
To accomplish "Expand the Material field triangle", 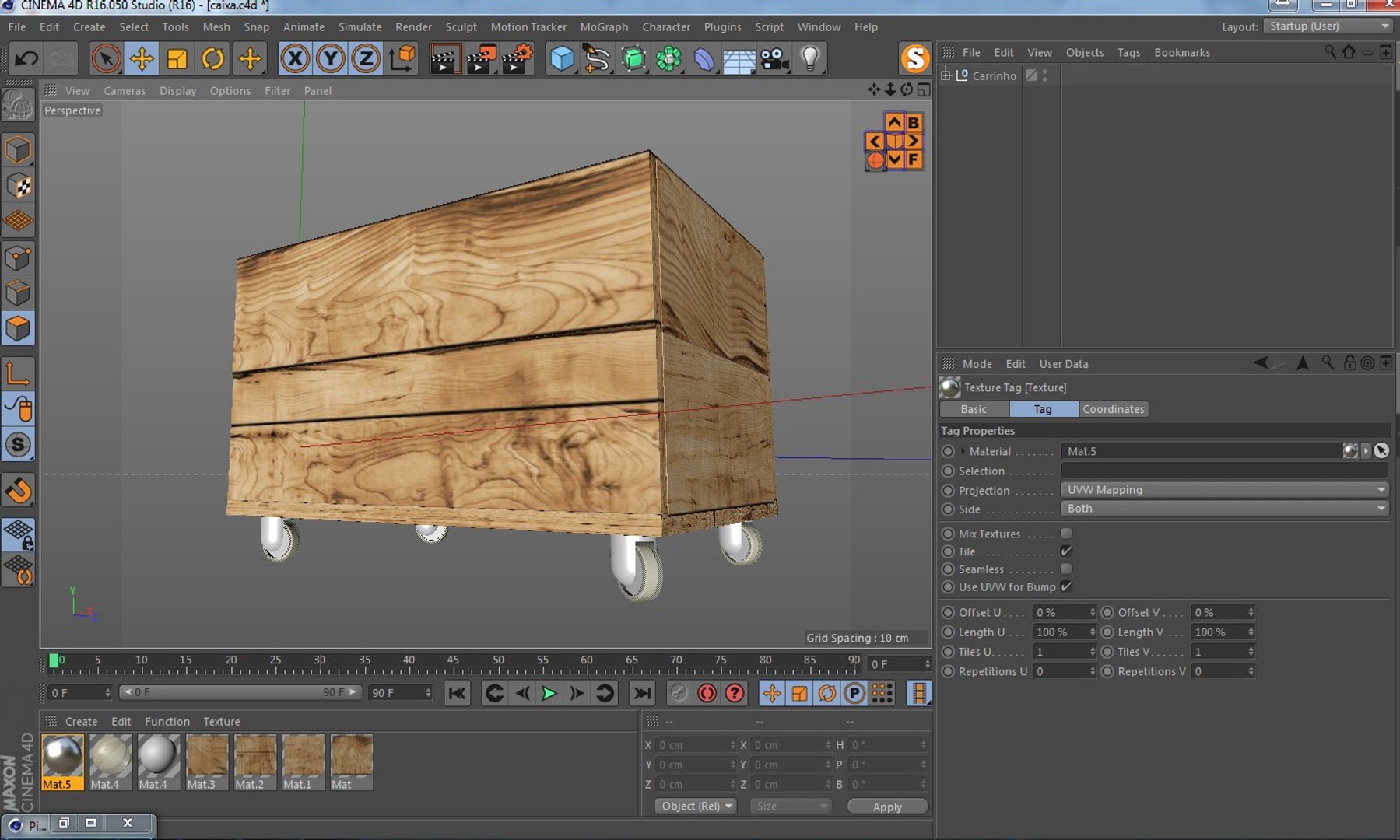I will click(x=963, y=451).
